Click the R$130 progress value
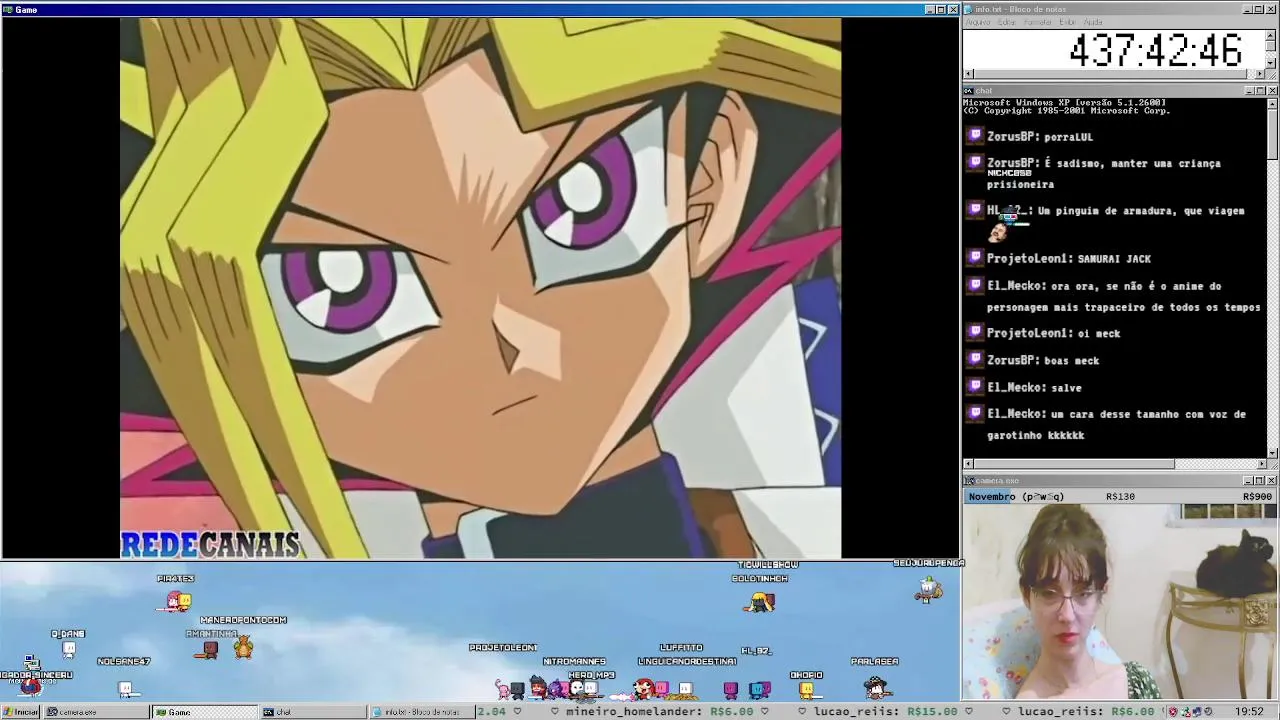 pyautogui.click(x=1120, y=497)
